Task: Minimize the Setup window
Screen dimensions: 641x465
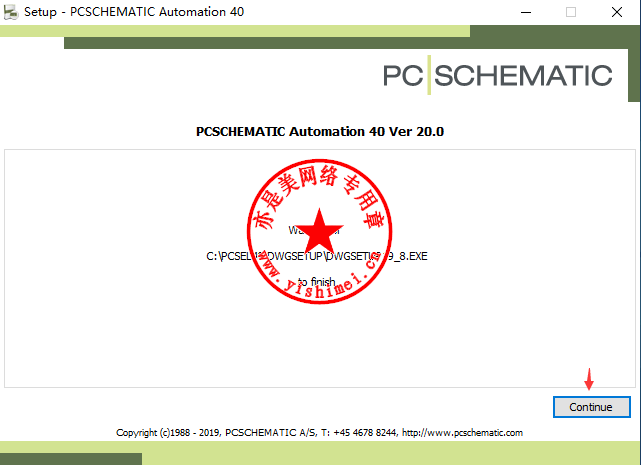Action: coord(526,12)
